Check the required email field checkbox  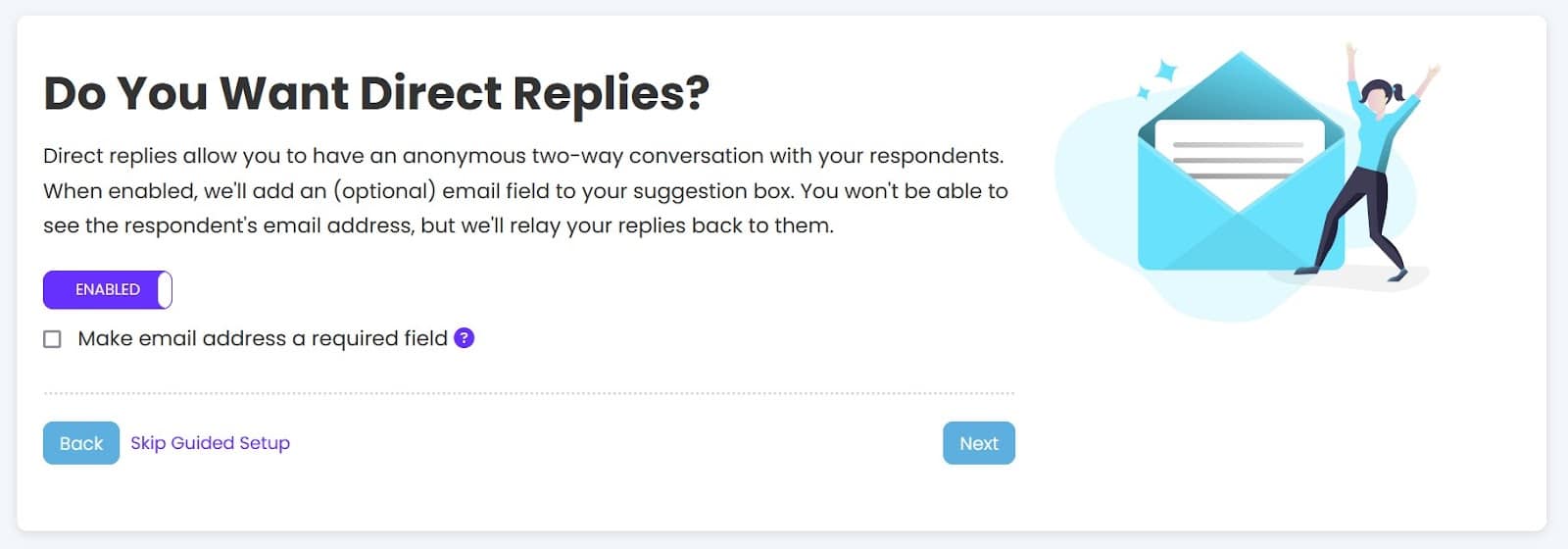[53, 339]
